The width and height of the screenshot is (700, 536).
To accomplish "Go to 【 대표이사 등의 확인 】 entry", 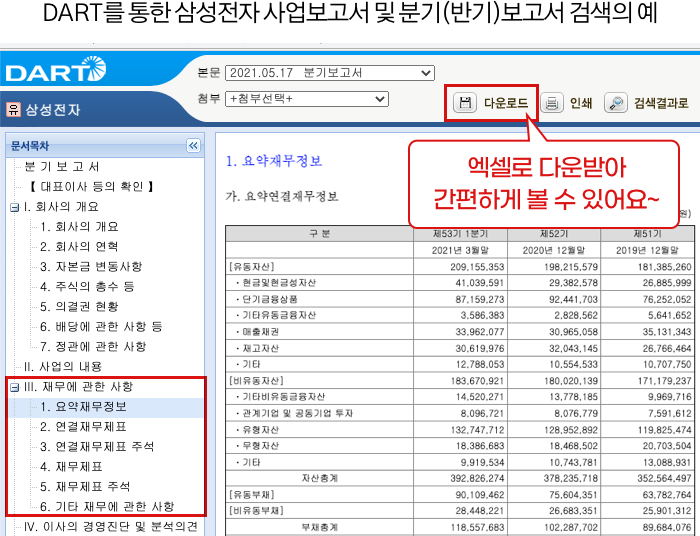I will point(91,186).
